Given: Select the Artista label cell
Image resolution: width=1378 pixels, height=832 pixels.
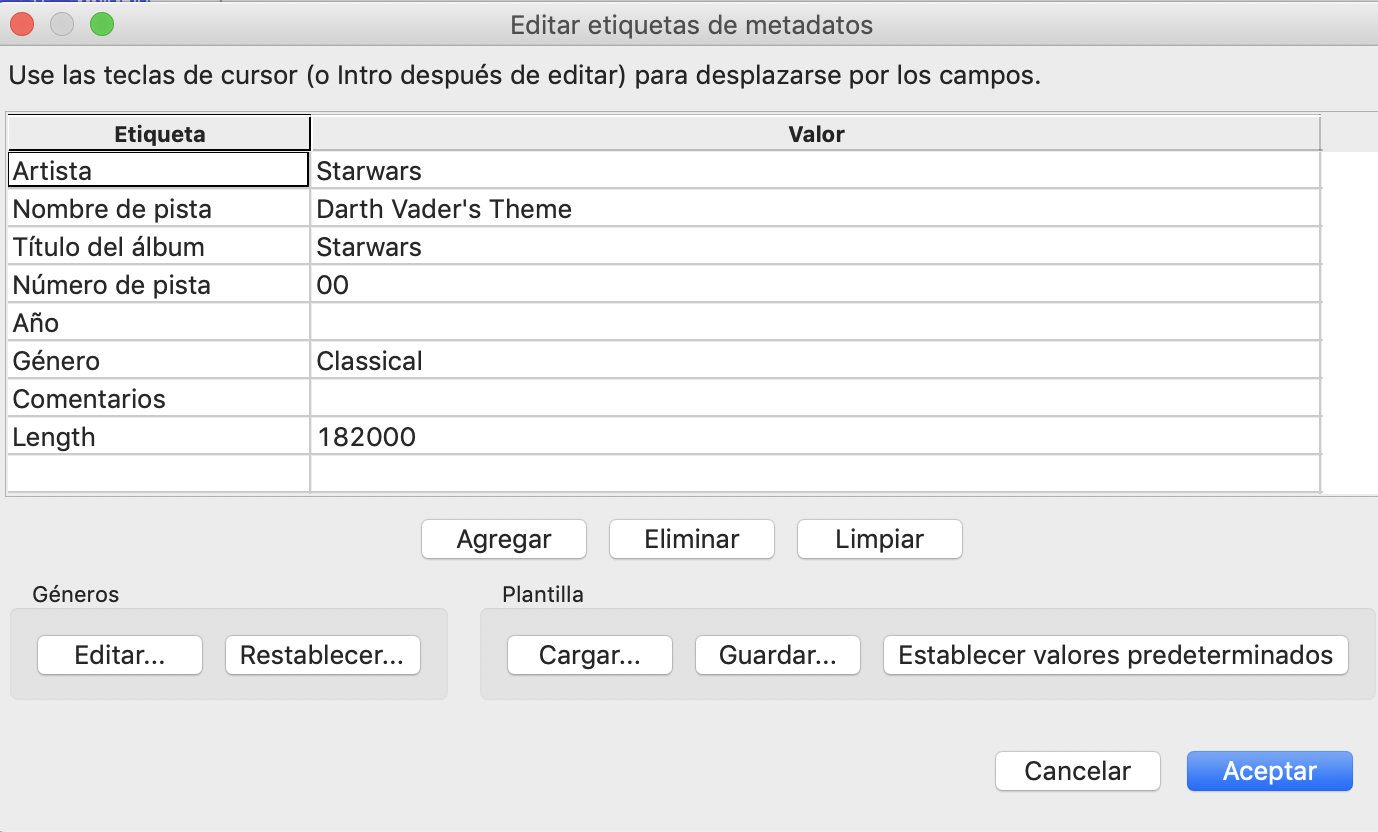Looking at the screenshot, I should pyautogui.click(x=158, y=170).
